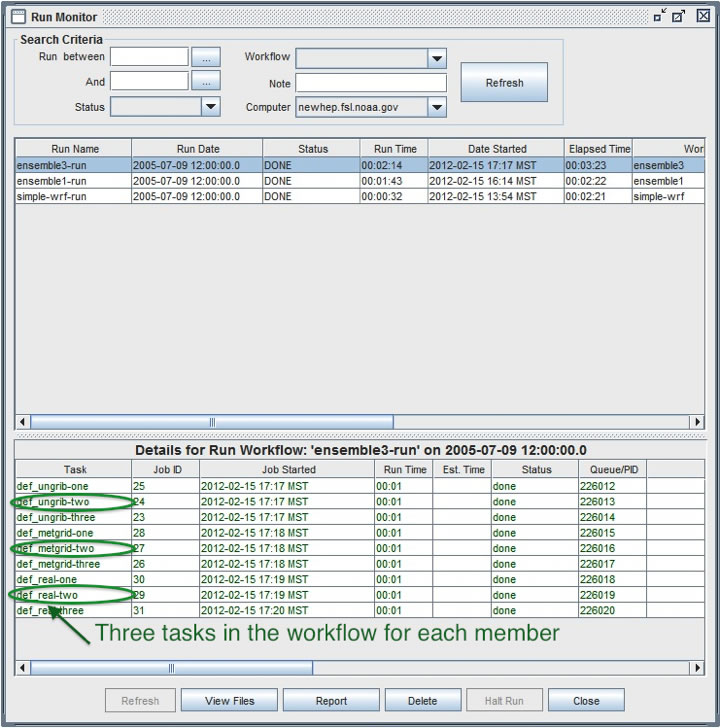Expand the Computer dropdown list
The height and width of the screenshot is (728, 720).
[436, 106]
